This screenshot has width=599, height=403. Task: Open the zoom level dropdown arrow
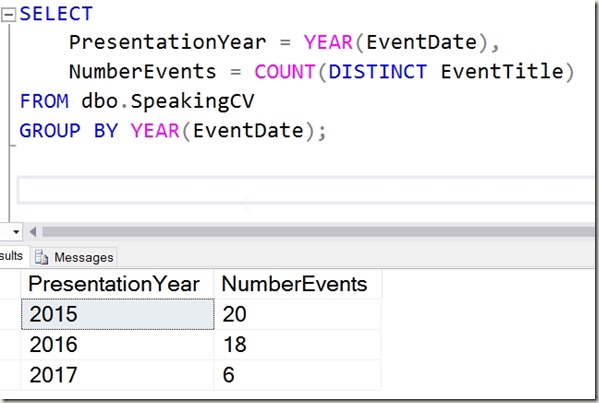(16, 232)
